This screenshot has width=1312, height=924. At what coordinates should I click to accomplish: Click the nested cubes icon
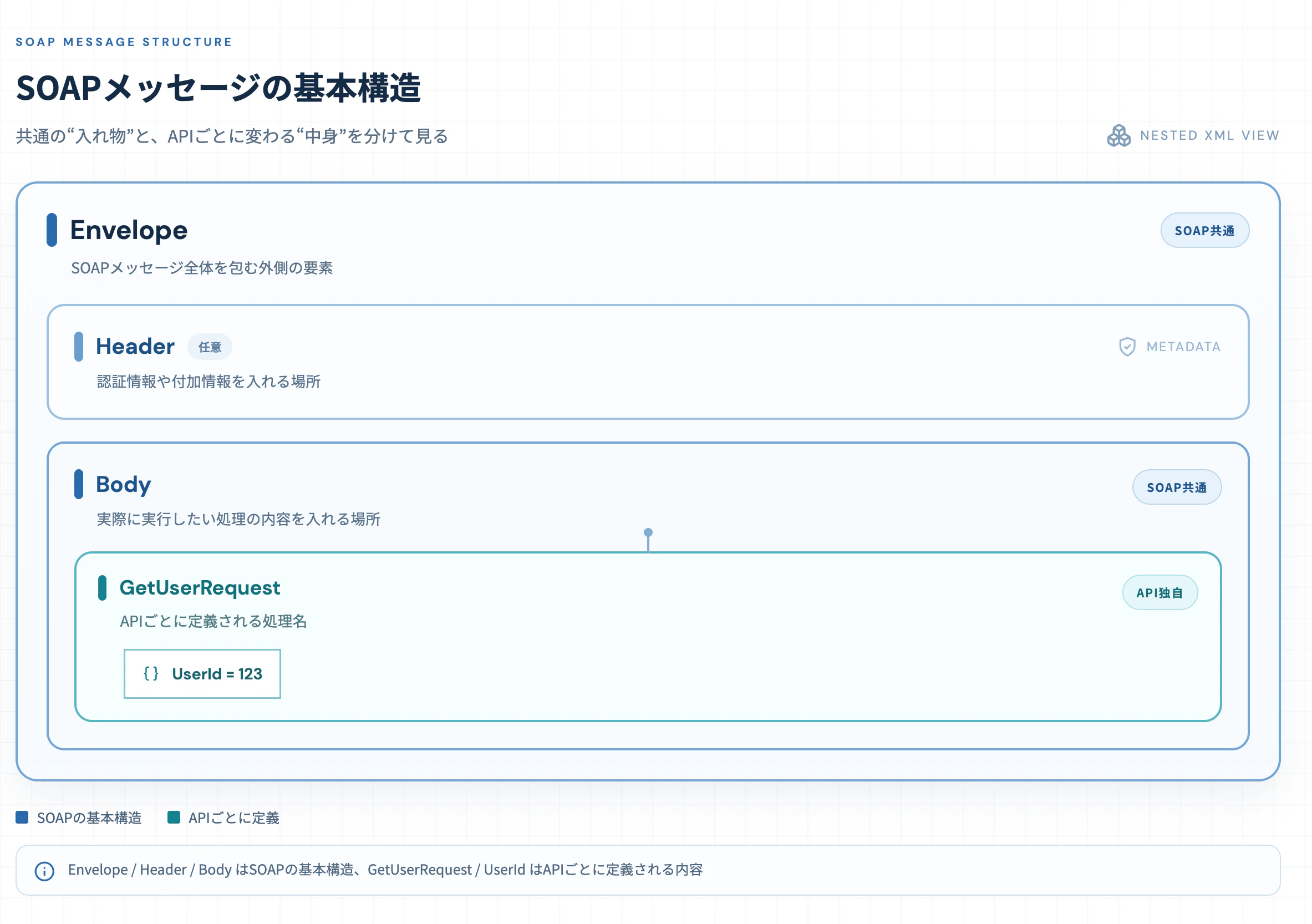[1118, 136]
